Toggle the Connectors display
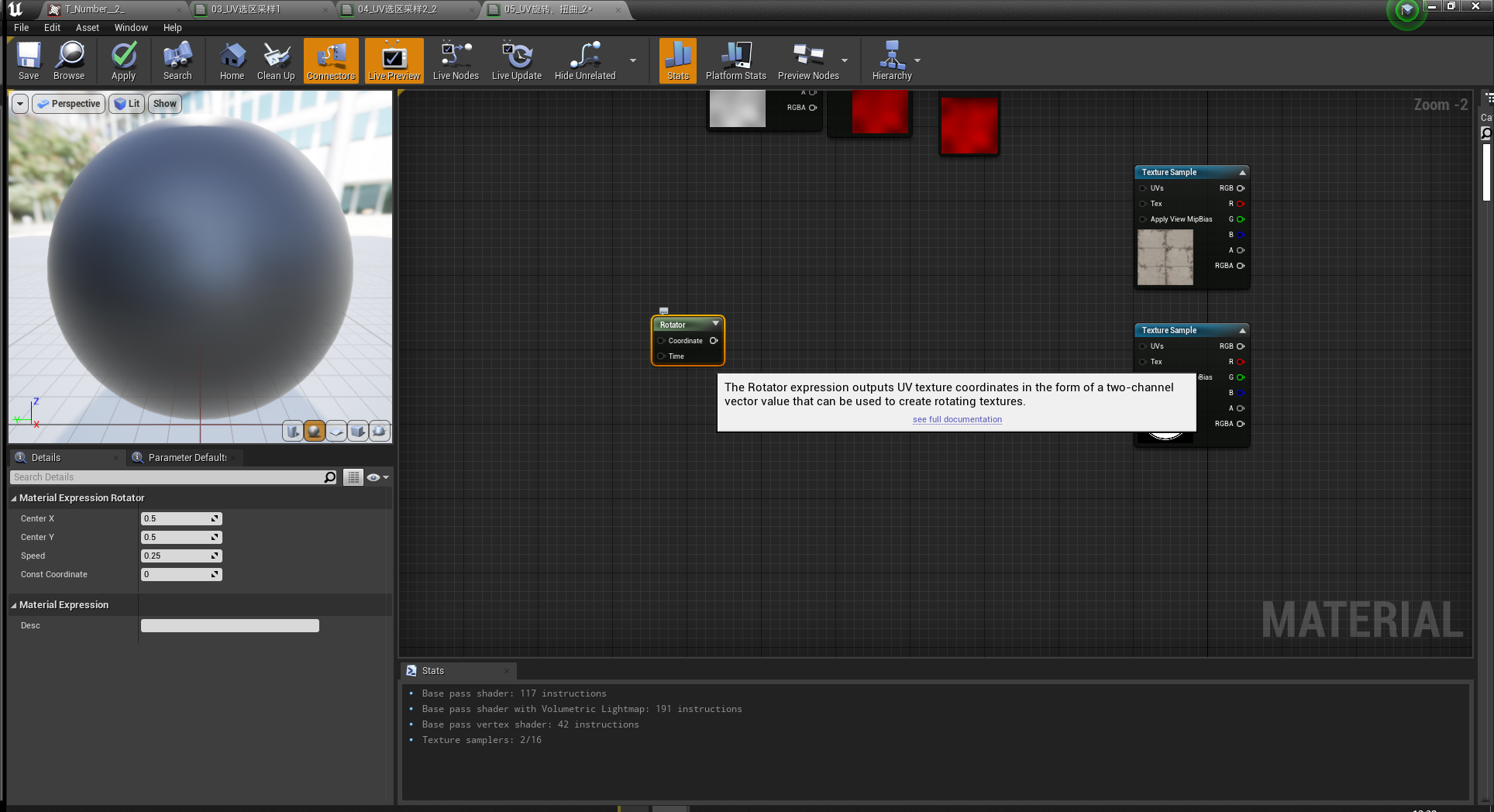Viewport: 1494px width, 812px height. [x=330, y=60]
